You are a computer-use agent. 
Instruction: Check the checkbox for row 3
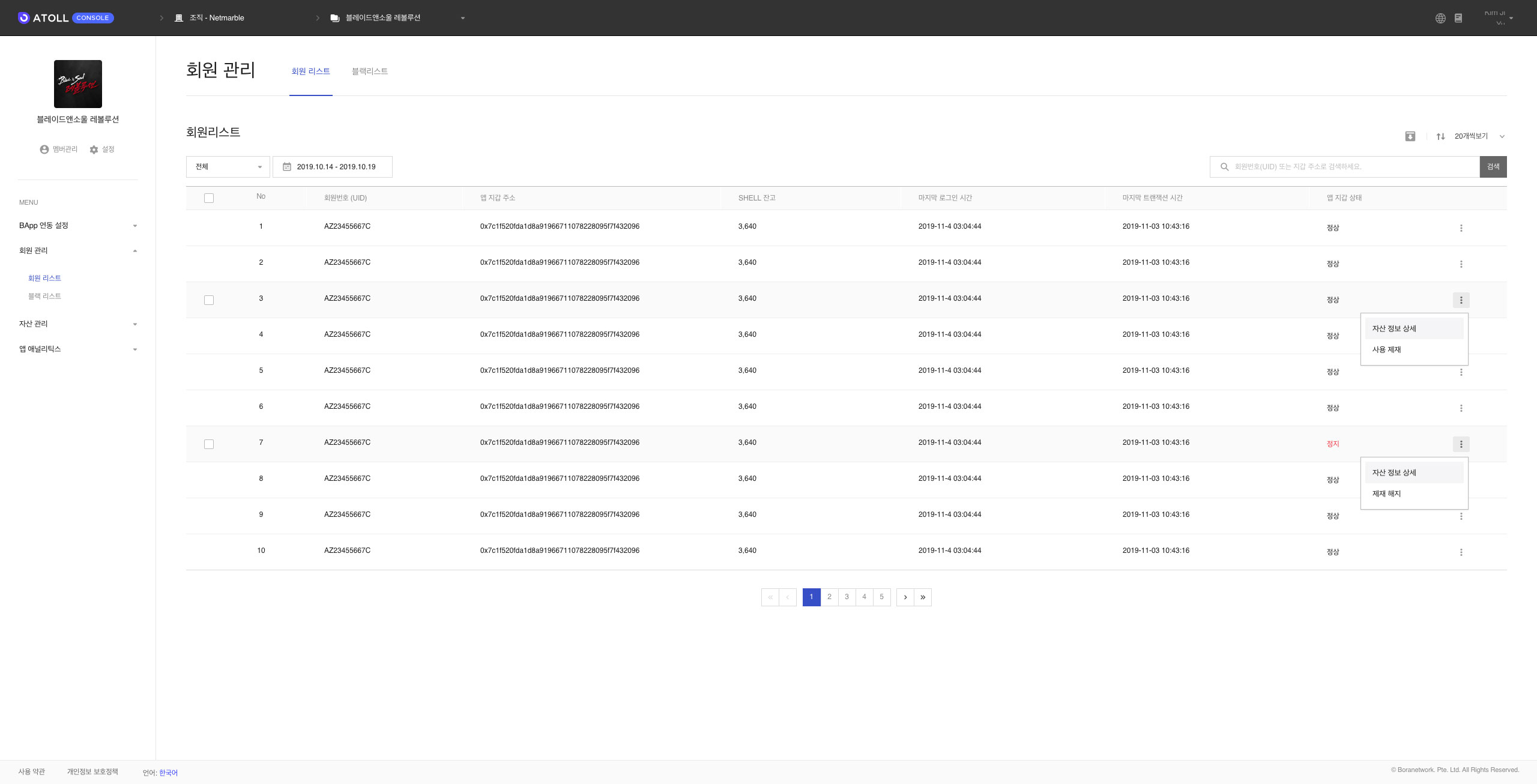click(x=209, y=300)
